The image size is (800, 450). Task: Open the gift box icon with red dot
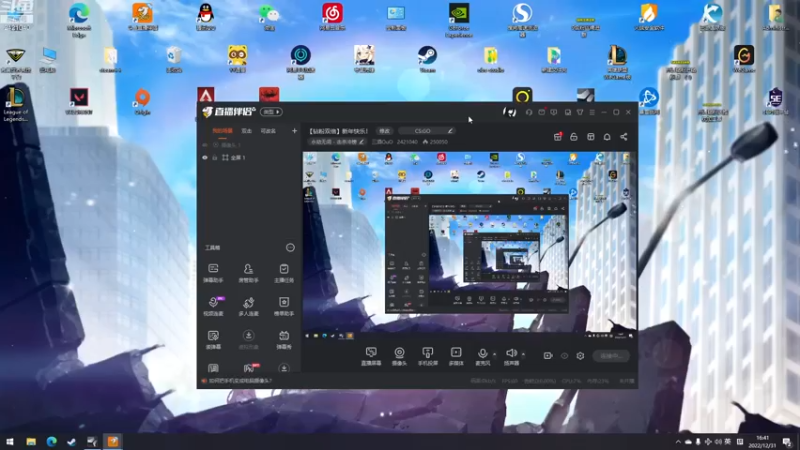(x=558, y=137)
